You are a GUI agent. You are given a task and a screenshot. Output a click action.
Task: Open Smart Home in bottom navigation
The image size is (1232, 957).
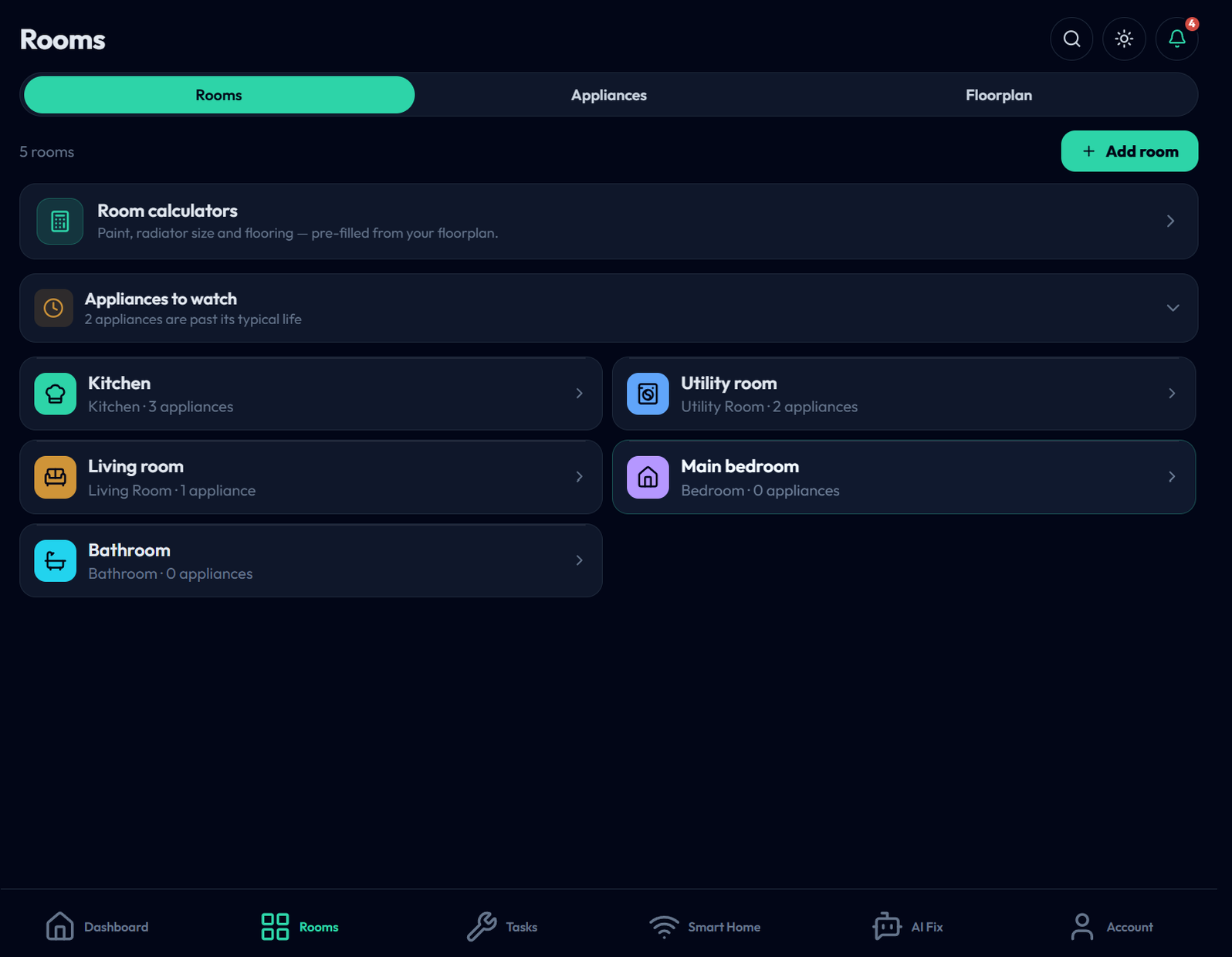705,926
